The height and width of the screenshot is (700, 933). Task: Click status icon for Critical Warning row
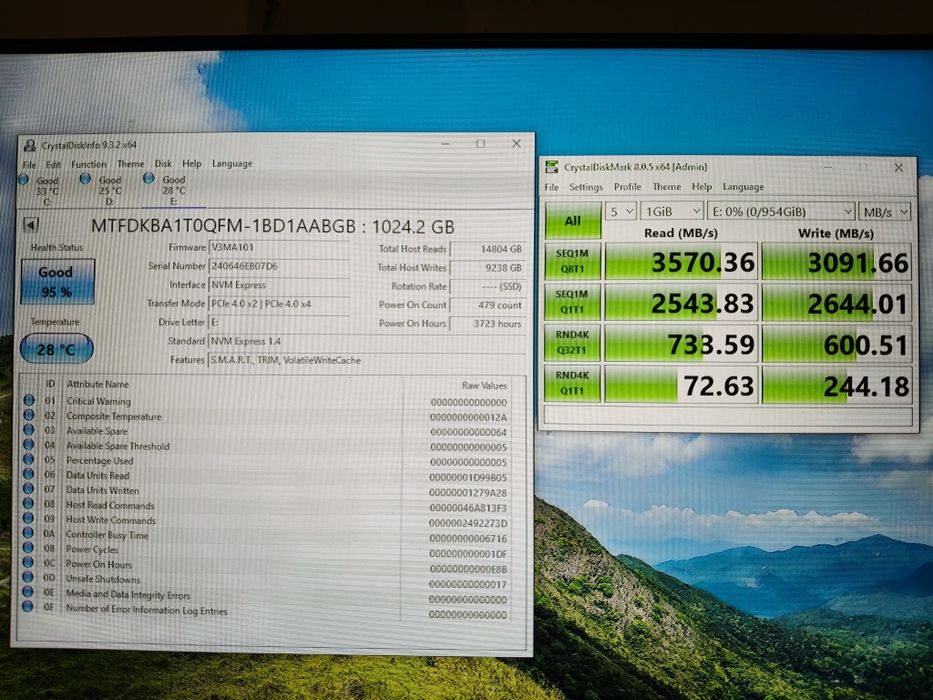click(29, 400)
